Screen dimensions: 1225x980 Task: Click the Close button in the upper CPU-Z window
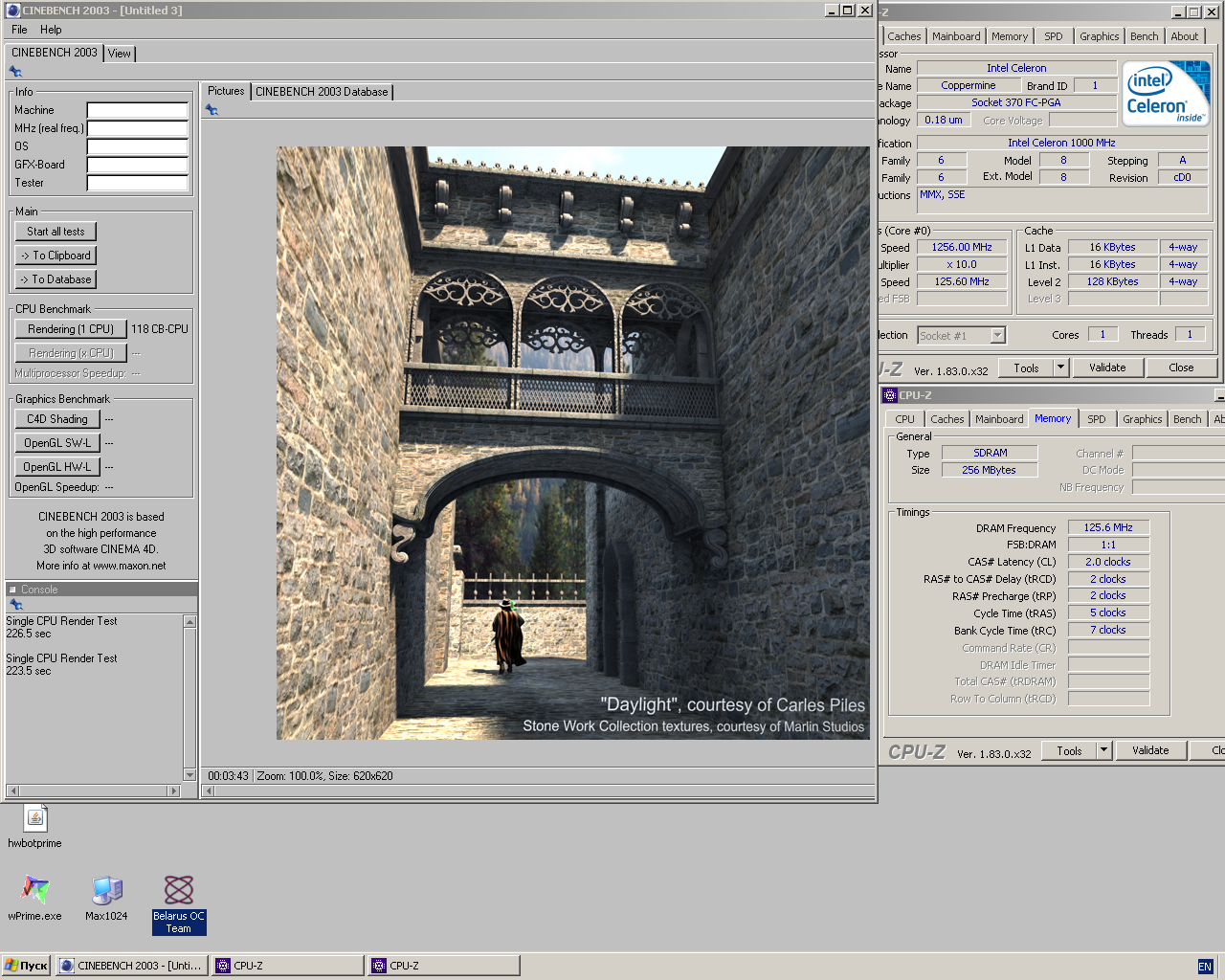pos(1181,367)
